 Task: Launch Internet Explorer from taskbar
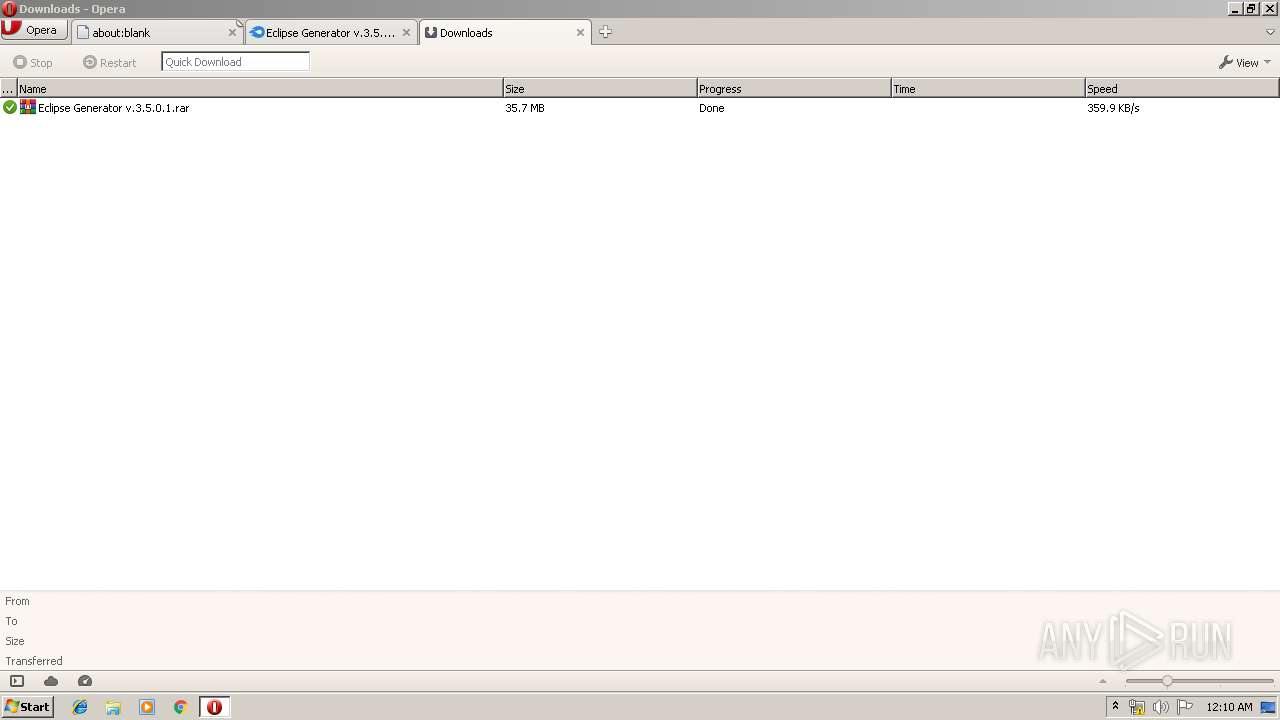coord(80,707)
